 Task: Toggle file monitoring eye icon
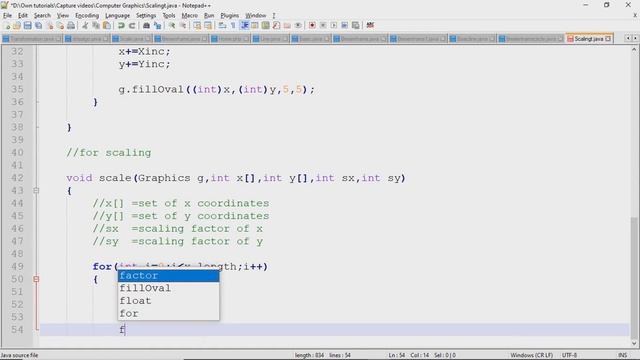[298, 25]
